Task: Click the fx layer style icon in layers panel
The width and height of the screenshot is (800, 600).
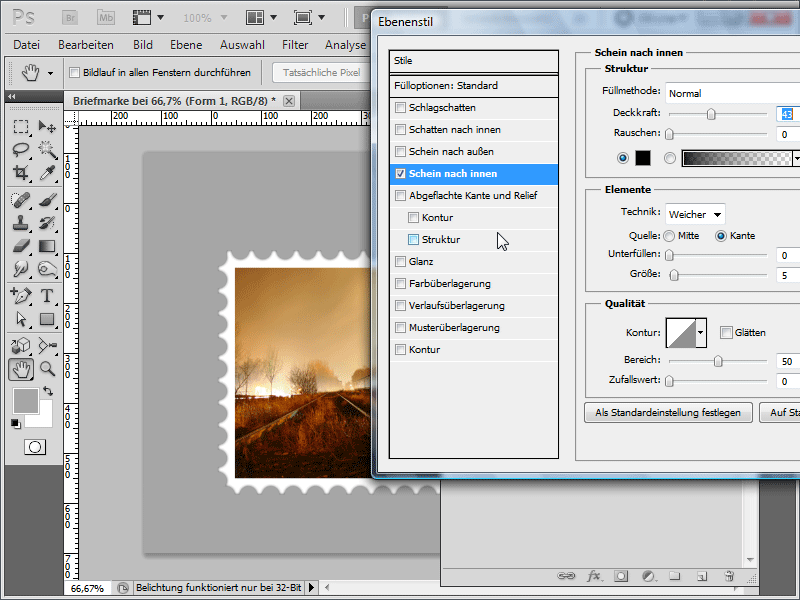Action: (x=593, y=577)
